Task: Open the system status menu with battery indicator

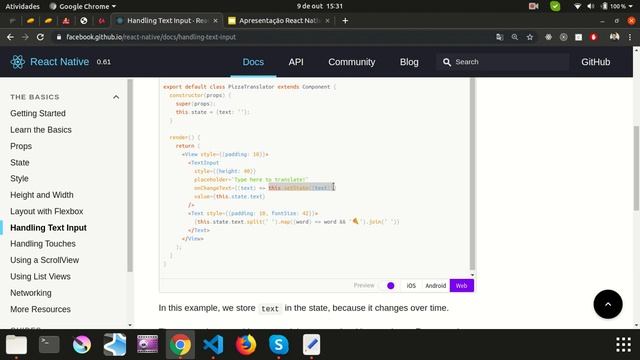Action: (x=618, y=6)
